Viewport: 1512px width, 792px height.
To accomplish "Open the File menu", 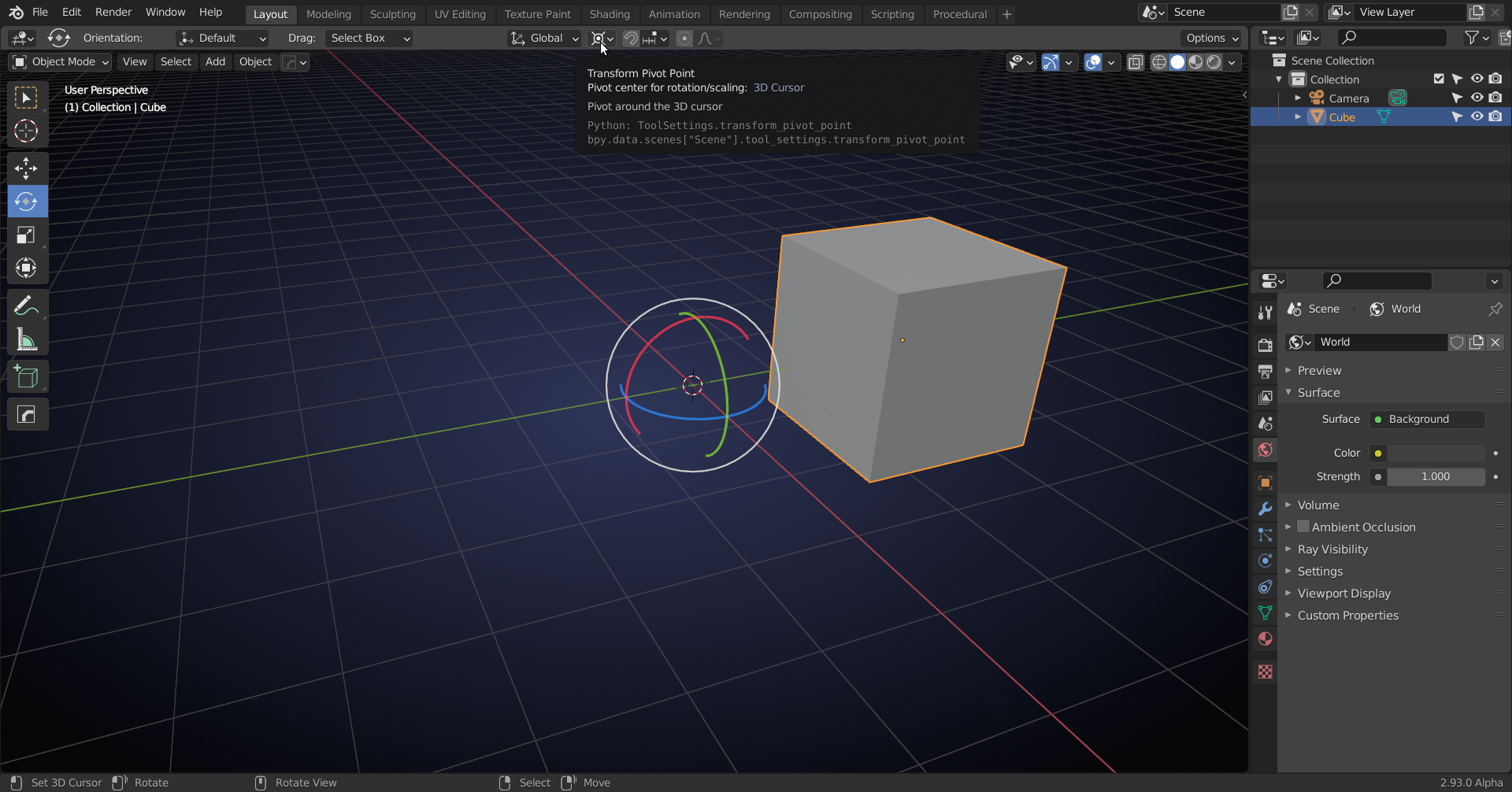I will (x=40, y=12).
